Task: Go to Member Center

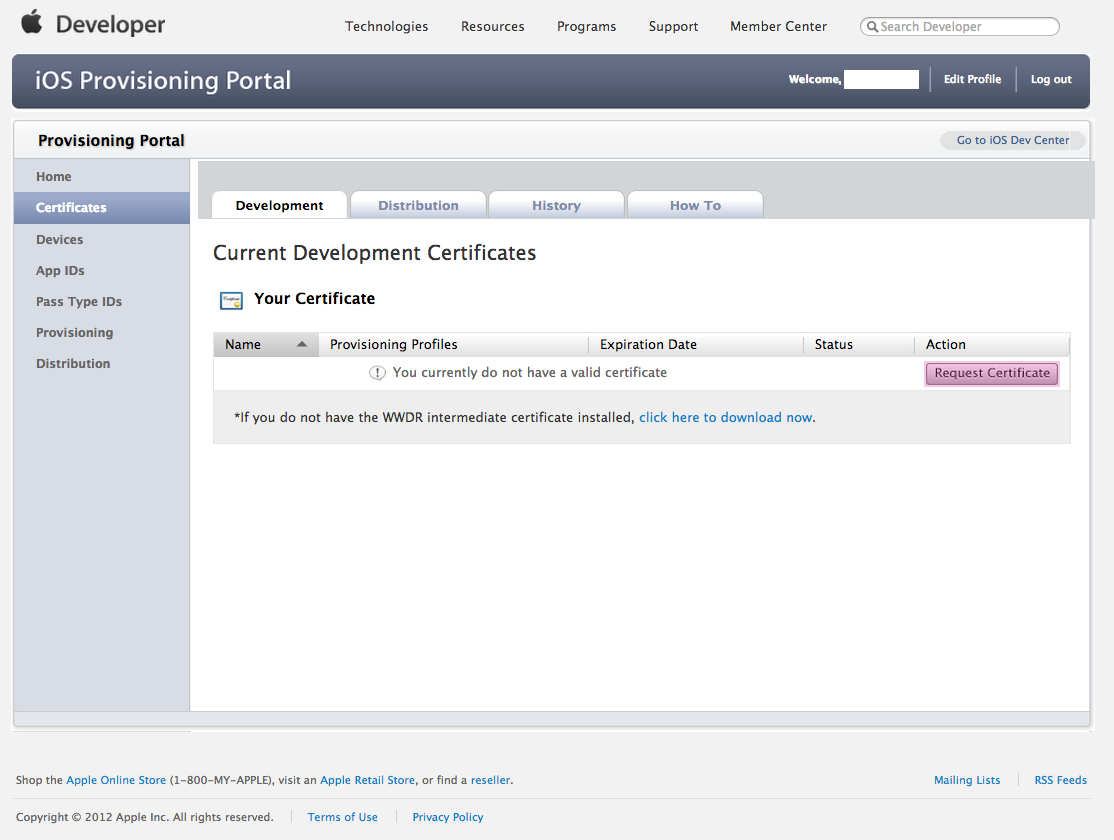Action: pos(778,26)
